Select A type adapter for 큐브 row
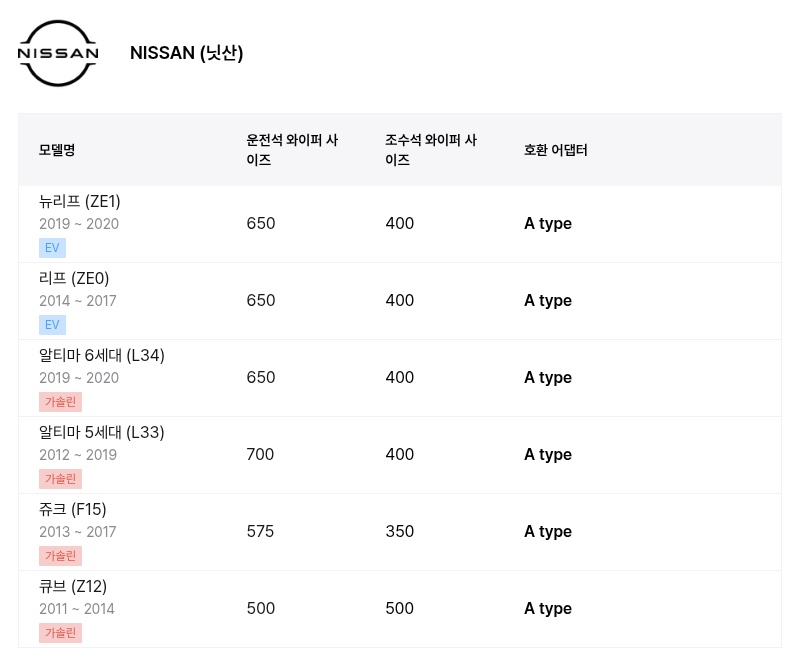Screen dimensions: 800x661 548,608
